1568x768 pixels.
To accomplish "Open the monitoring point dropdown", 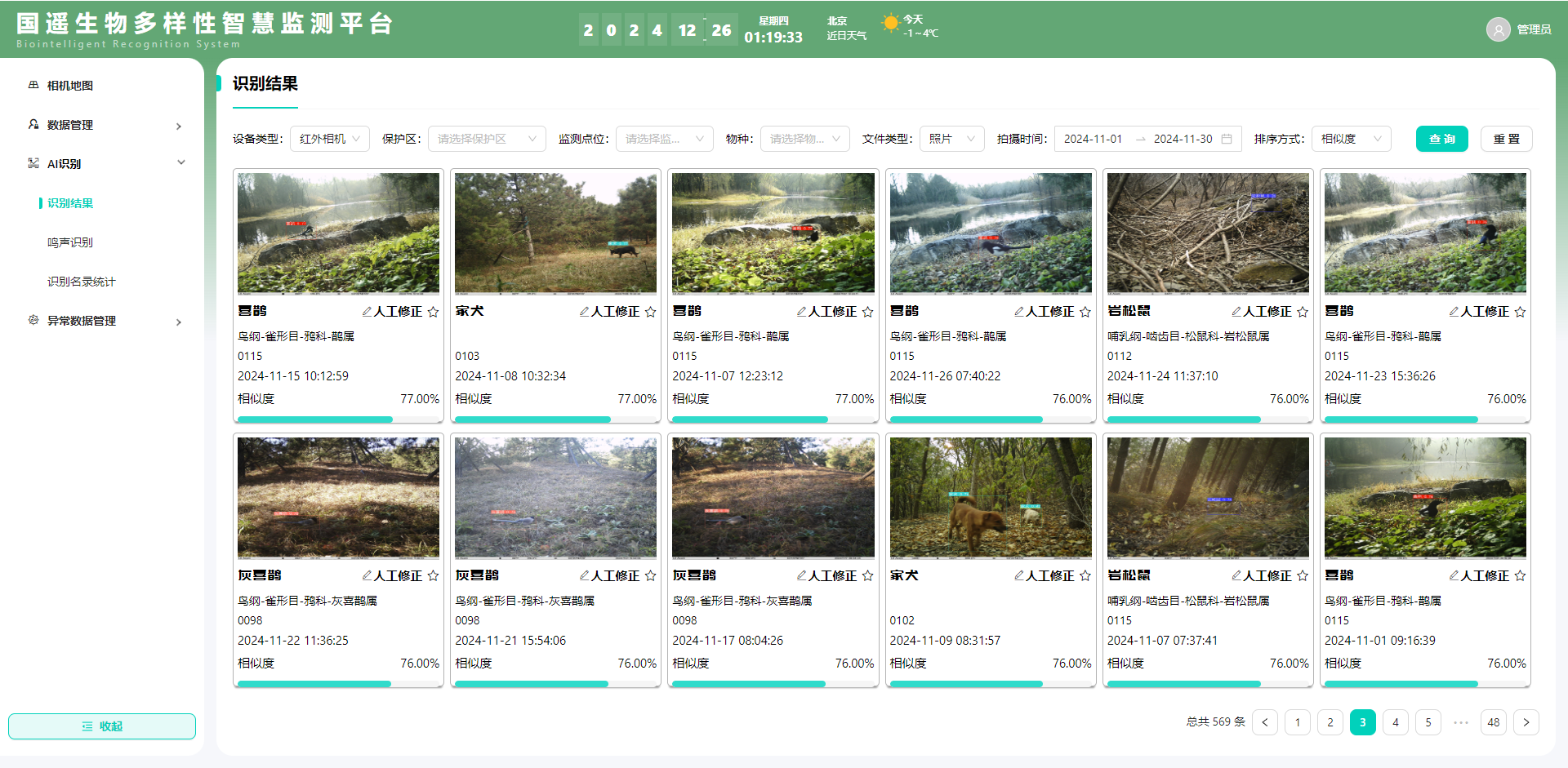I will [664, 139].
